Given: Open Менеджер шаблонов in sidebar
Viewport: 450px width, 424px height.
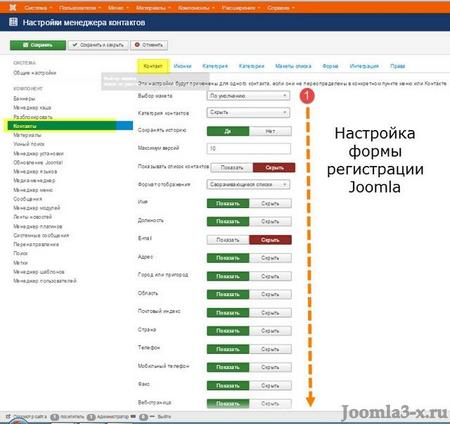Looking at the screenshot, I should (39, 272).
